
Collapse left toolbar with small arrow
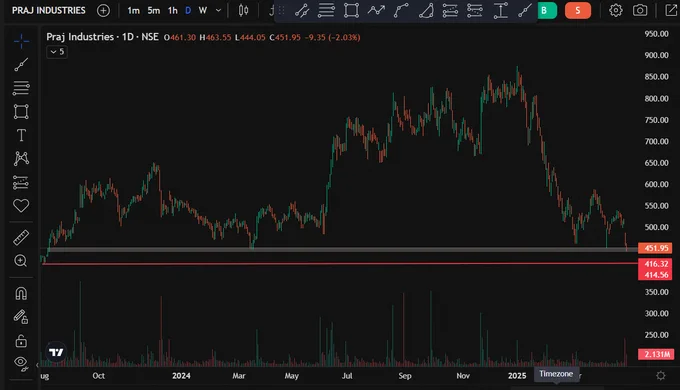click(37, 365)
